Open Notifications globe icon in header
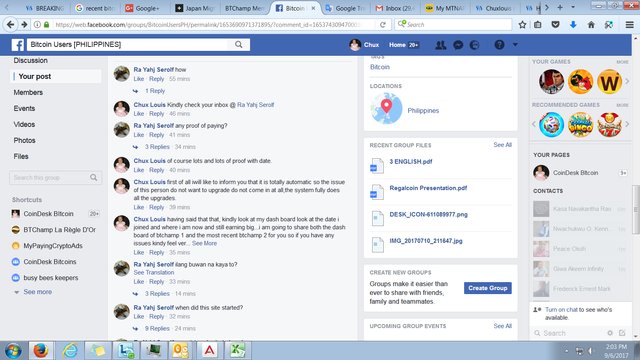Viewport: 640px width, 360px height. [474, 45]
